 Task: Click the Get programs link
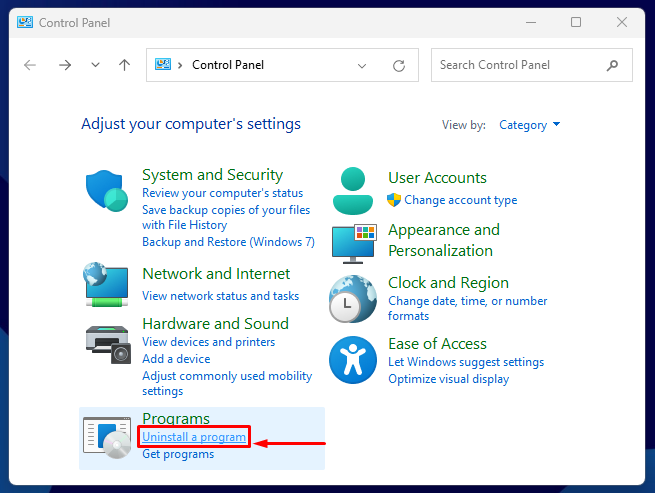178,454
